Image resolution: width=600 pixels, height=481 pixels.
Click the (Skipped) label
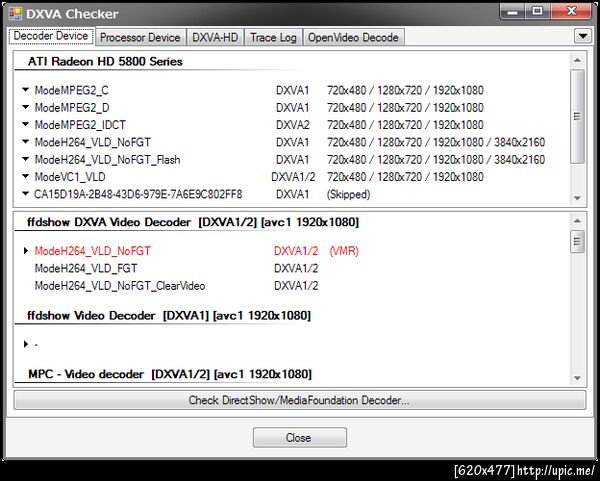tap(348, 194)
